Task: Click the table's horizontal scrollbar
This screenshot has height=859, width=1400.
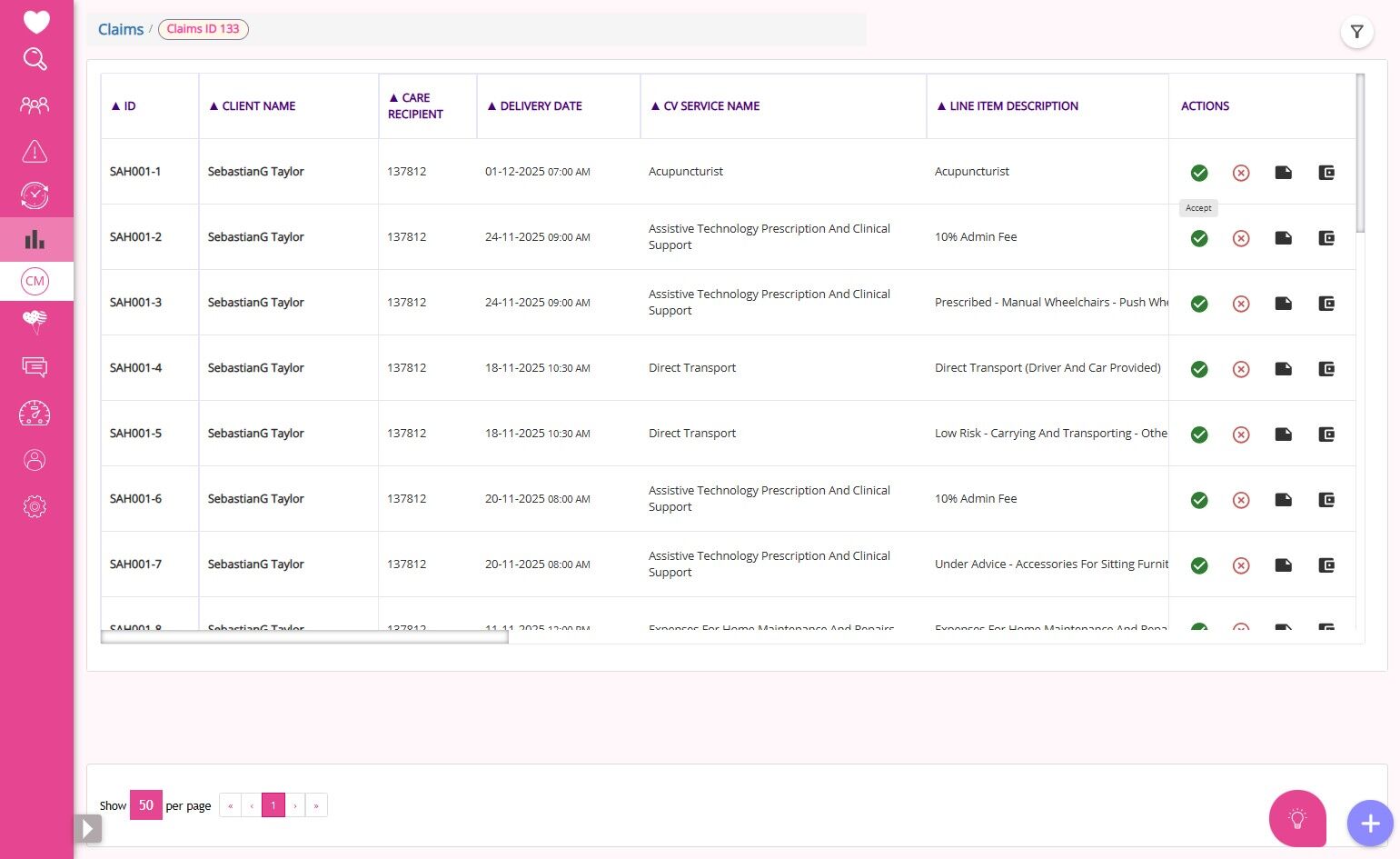Action: (x=304, y=637)
